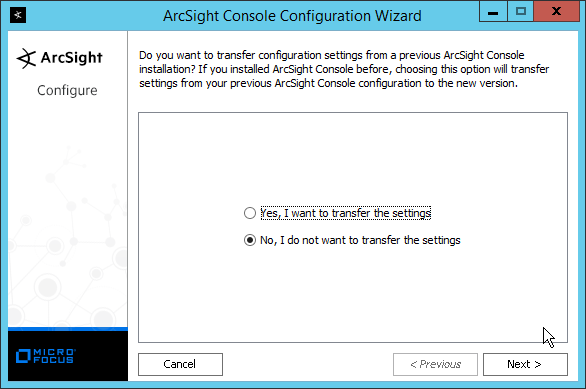Click the ArcSight star logo in sidebar
This screenshot has height=389, width=586.
(x=27, y=58)
